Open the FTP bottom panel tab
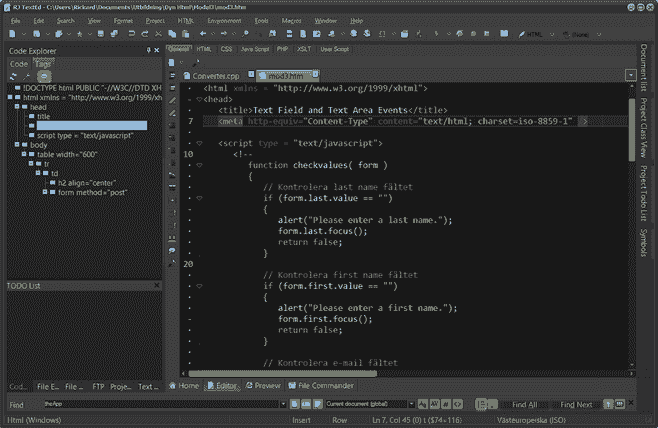The image size is (658, 428). 98,386
